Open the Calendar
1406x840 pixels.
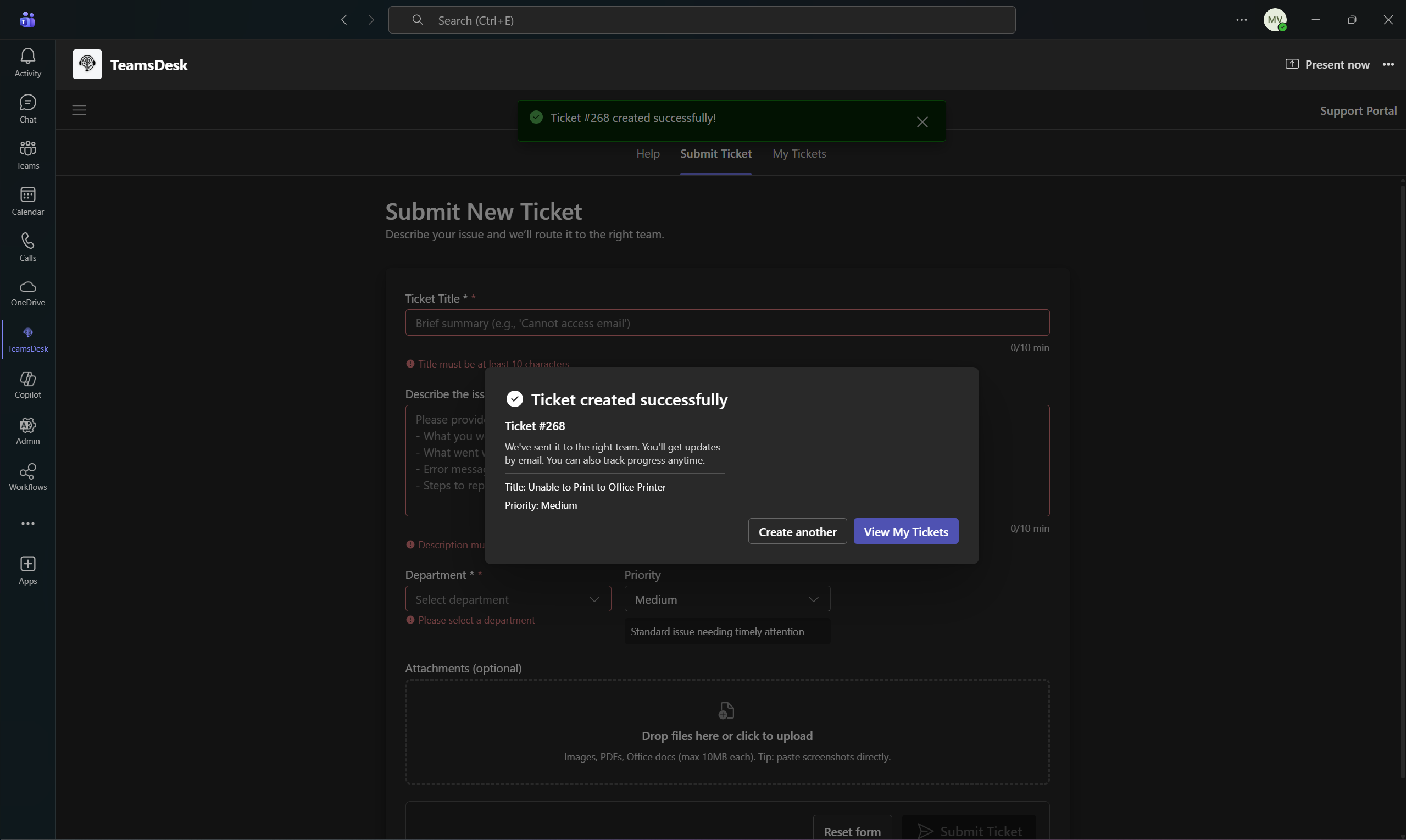pos(27,200)
